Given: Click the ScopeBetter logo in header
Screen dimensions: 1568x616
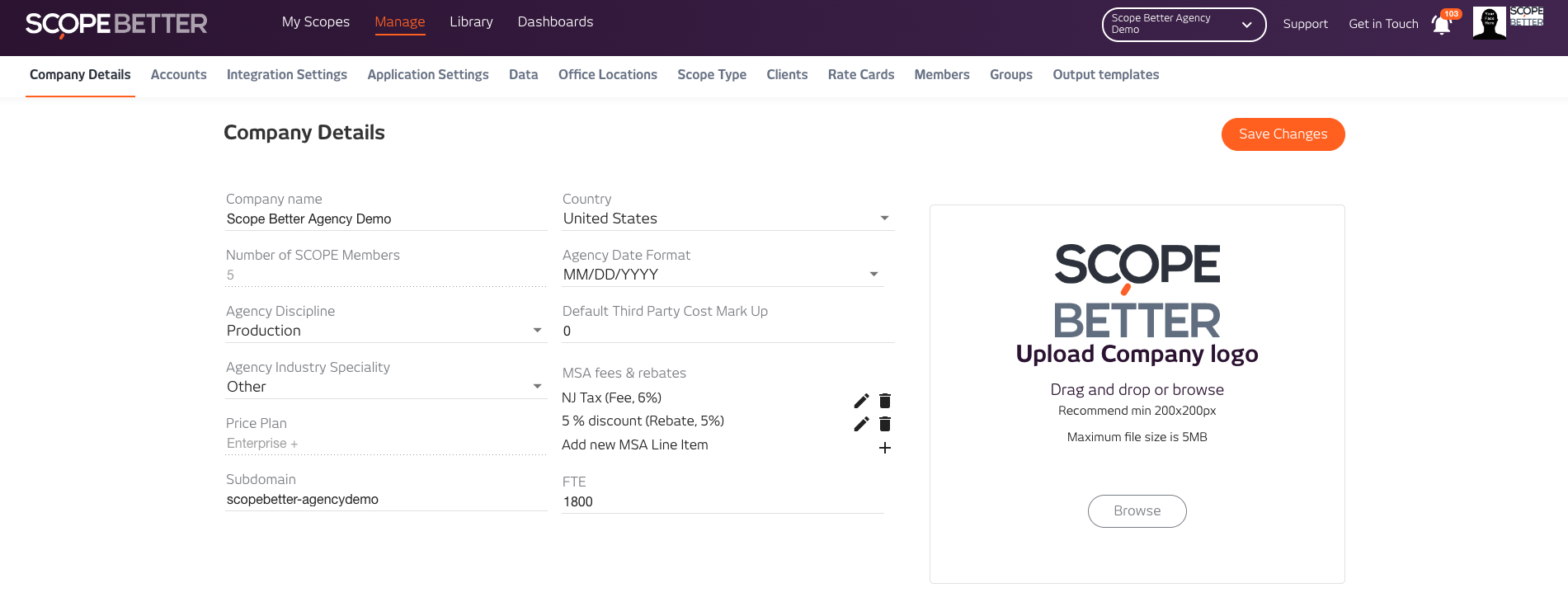Looking at the screenshot, I should [x=116, y=24].
